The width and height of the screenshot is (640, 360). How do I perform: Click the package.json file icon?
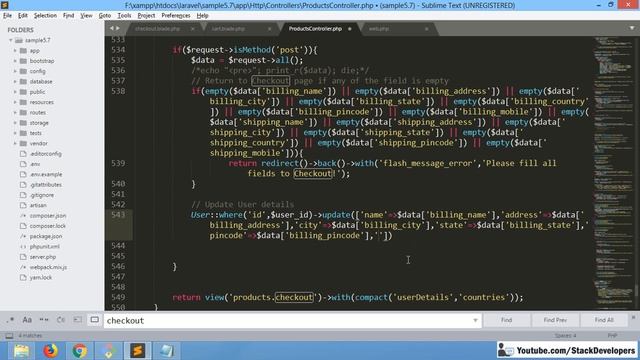pyautogui.click(x=23, y=236)
